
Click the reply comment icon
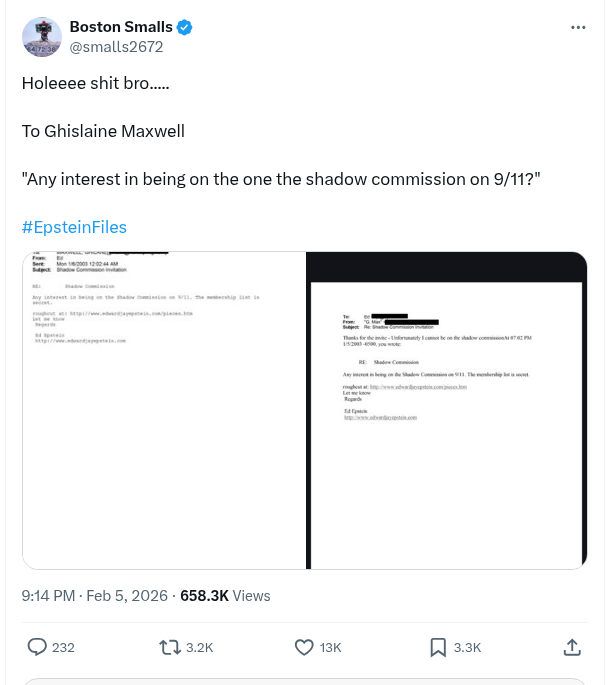coord(37,647)
